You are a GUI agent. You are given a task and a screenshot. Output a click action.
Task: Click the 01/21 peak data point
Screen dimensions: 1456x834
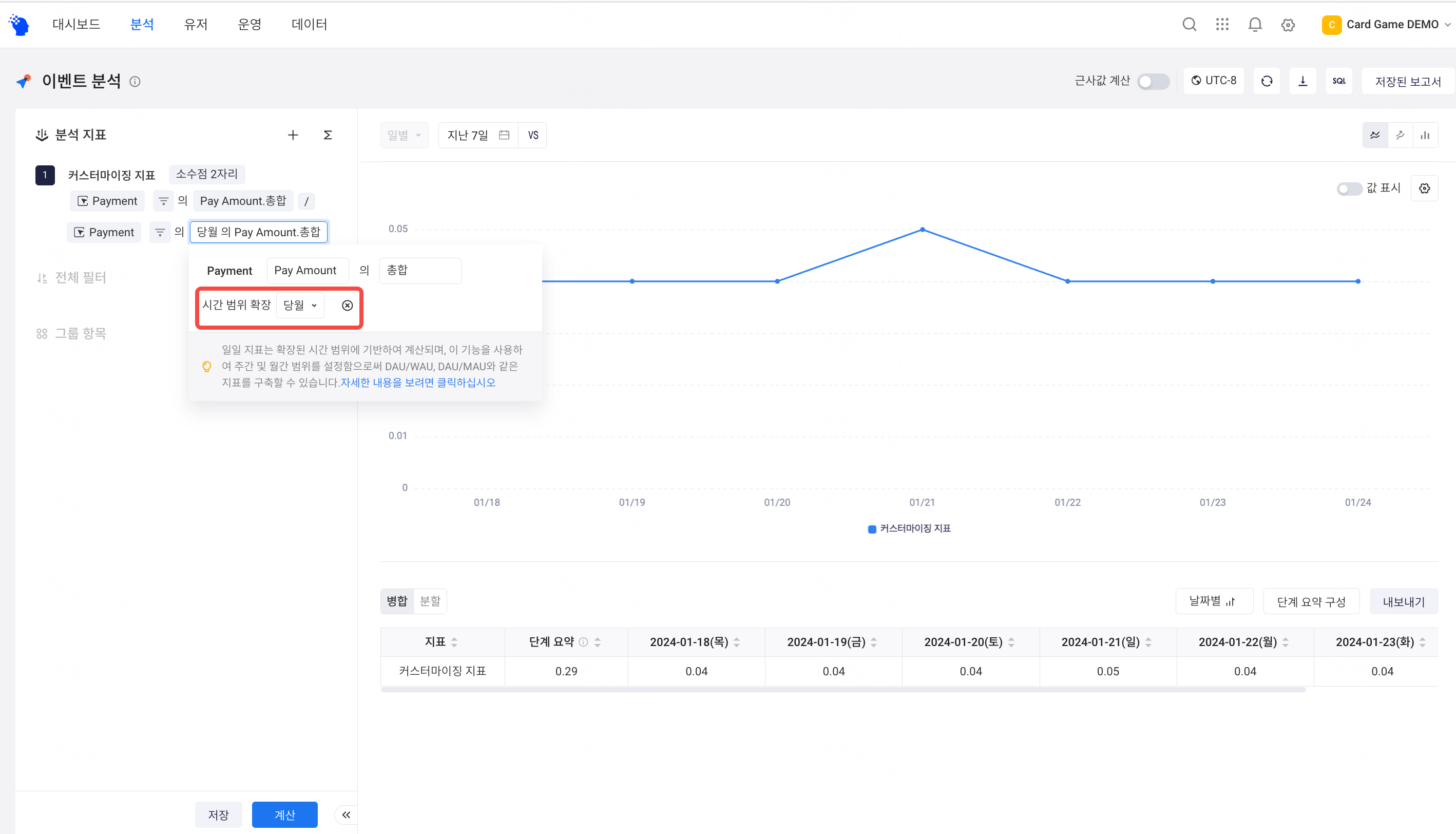click(923, 230)
